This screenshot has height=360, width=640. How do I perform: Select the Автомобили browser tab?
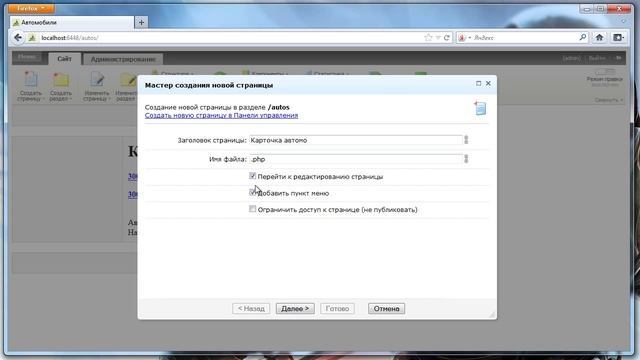pyautogui.click(x=72, y=22)
